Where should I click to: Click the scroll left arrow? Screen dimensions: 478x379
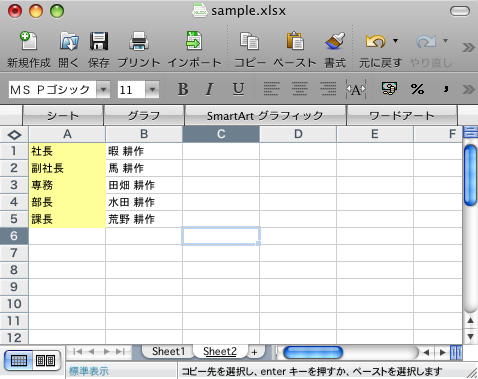click(426, 352)
